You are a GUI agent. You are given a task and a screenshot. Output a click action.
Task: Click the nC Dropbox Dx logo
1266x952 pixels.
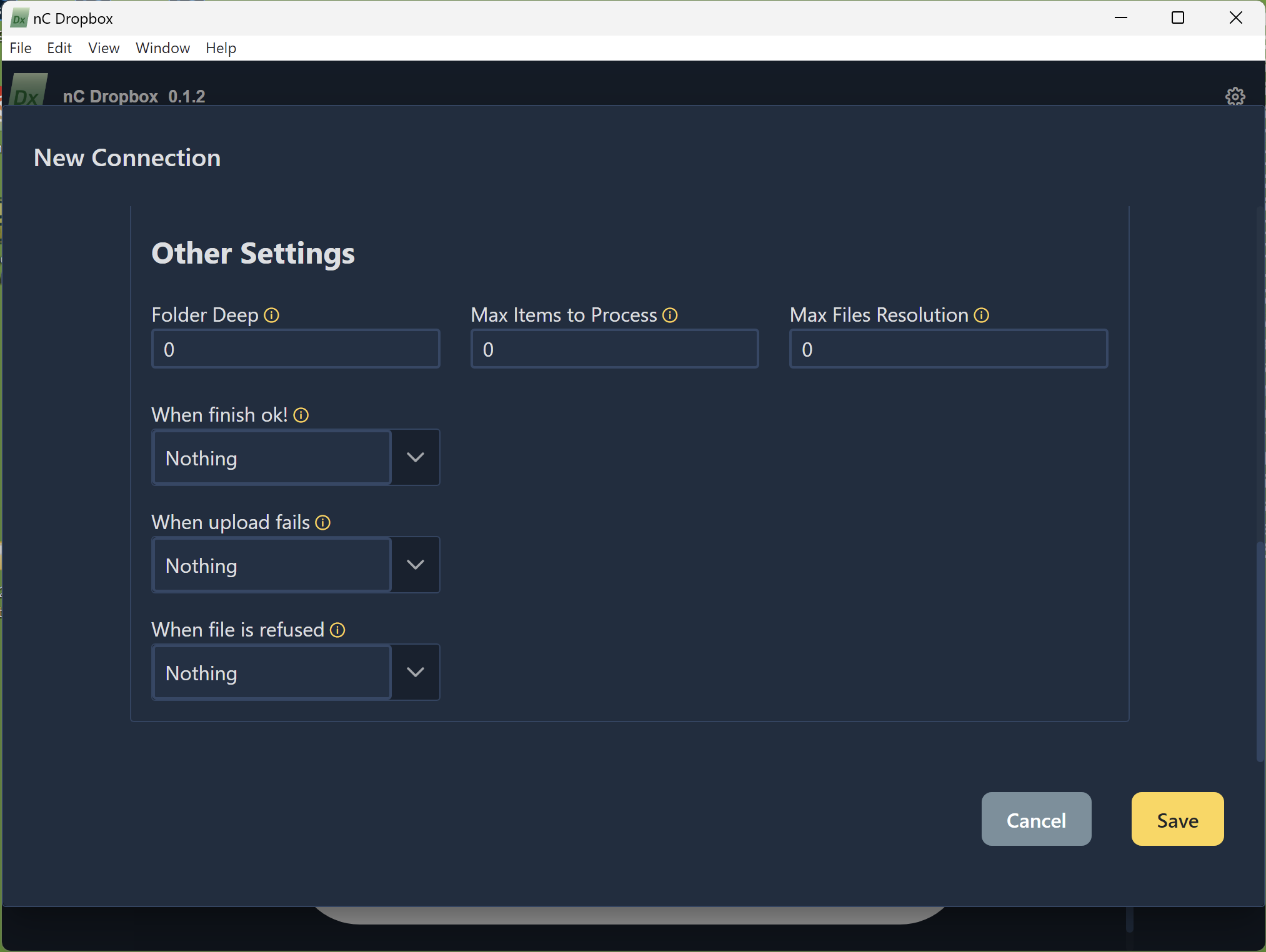(27, 91)
